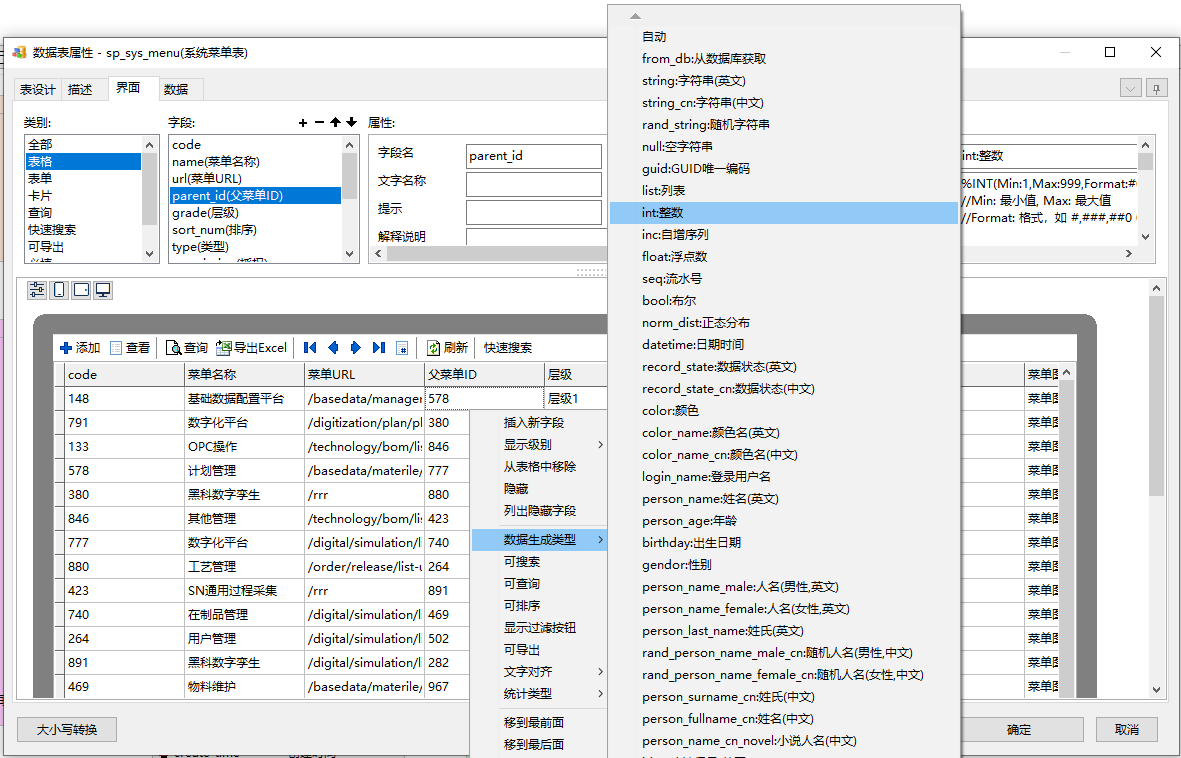Click the add field plus icon
Viewport: 1181px width, 758px height.
pyautogui.click(x=303, y=122)
